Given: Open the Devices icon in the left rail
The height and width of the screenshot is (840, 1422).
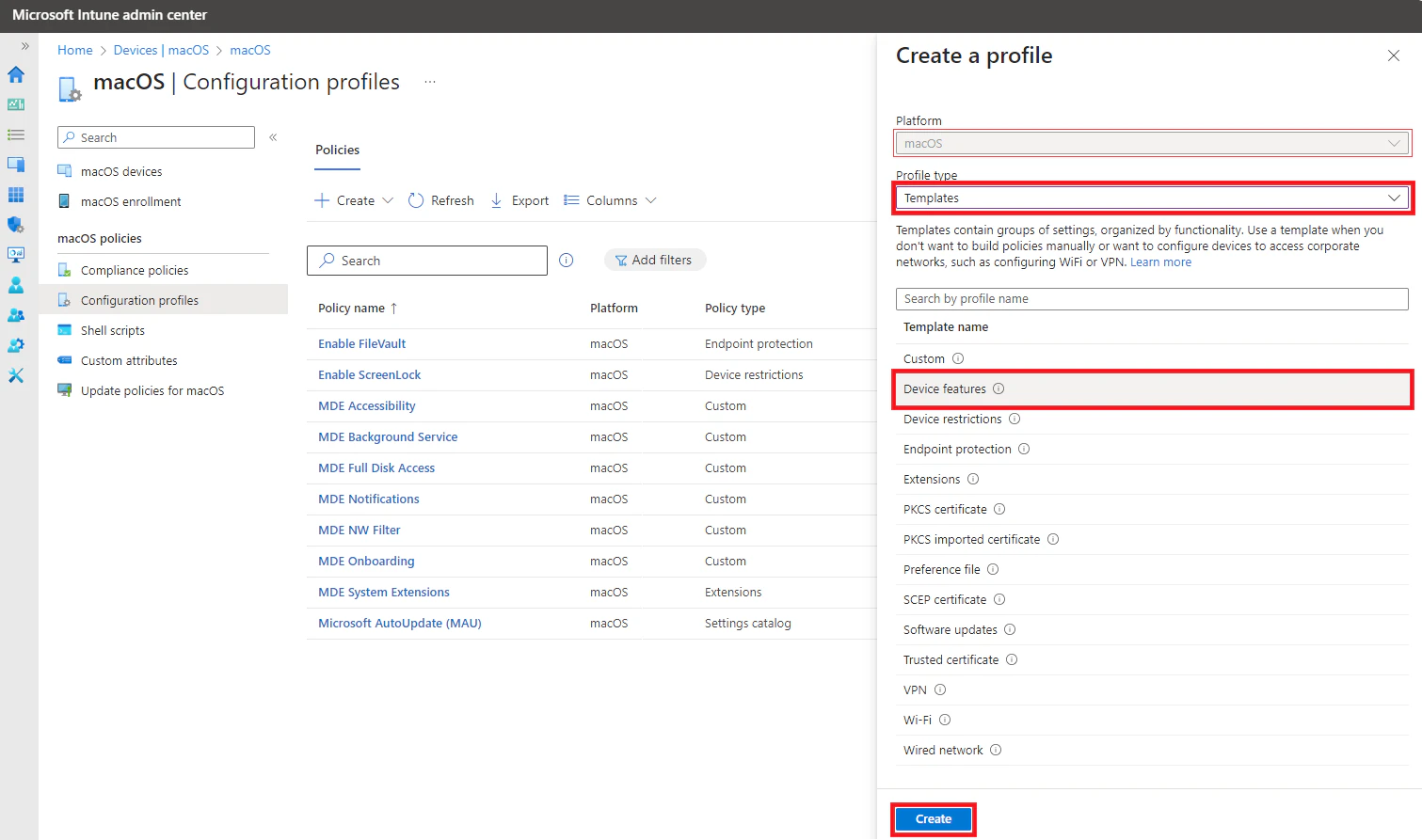Looking at the screenshot, I should (16, 165).
